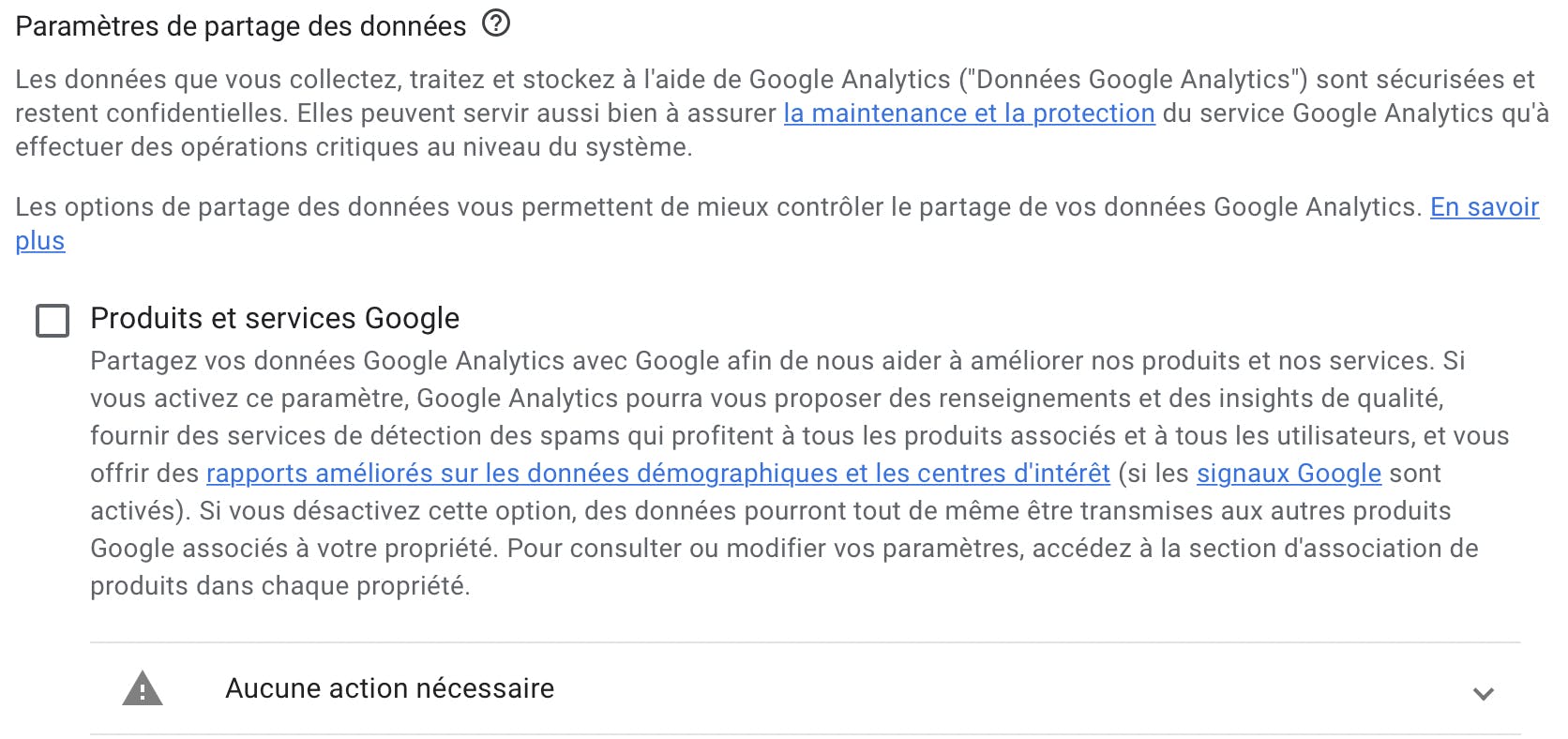Screen dimensions: 1568x739
Task: Enable the Produits et services Google checkbox
Action: (53, 321)
